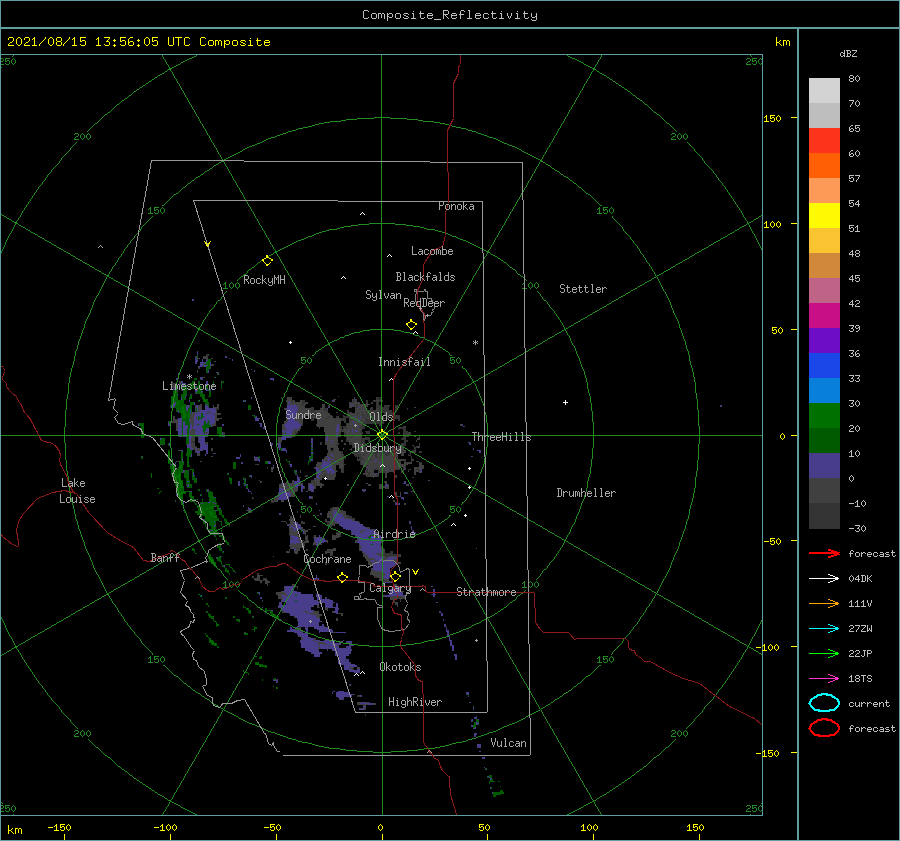Click the yellow diamond marker above Calgary label

[395, 576]
